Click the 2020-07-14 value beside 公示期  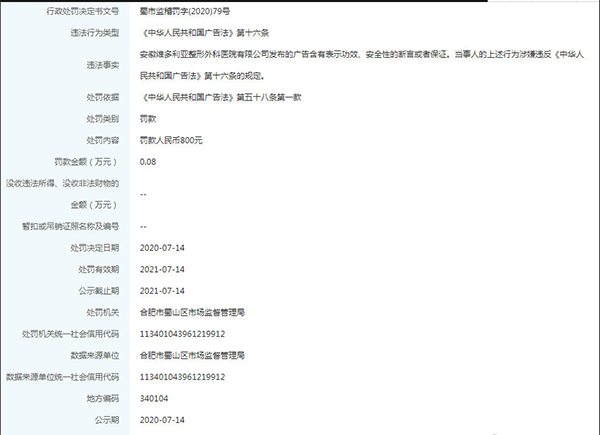162,420
